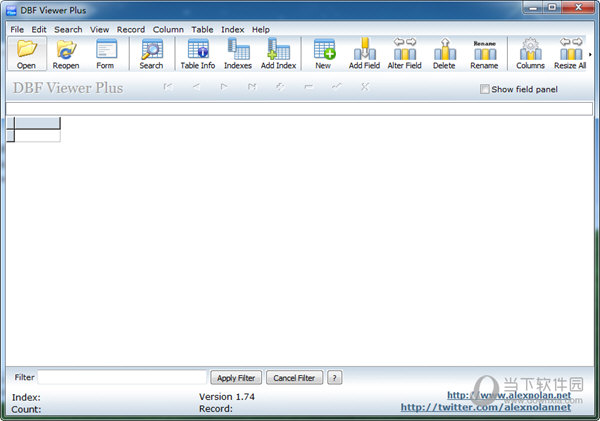Post edit with navigator checkmark button

336,87
